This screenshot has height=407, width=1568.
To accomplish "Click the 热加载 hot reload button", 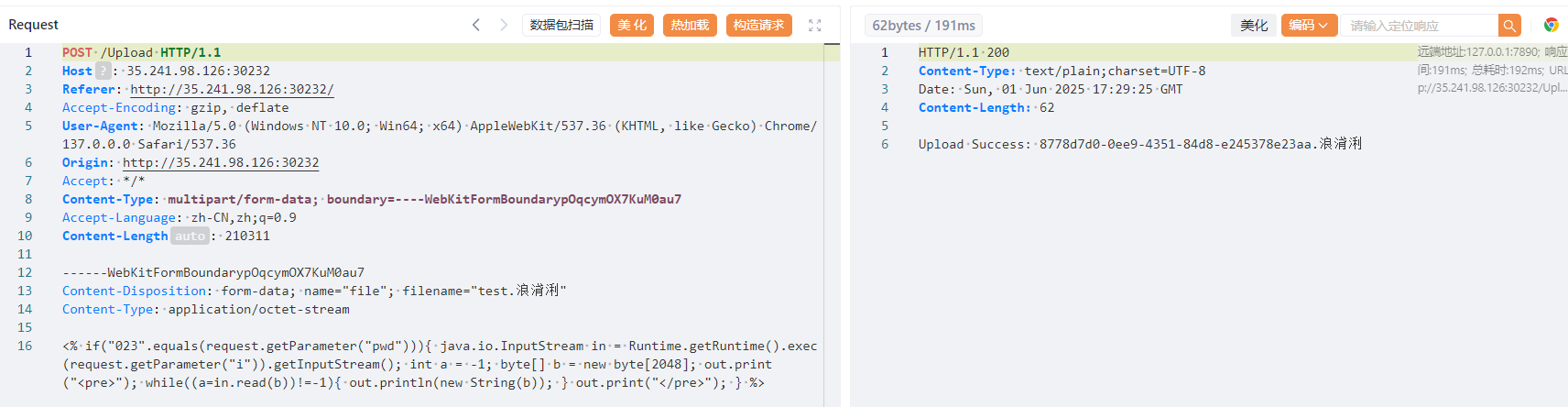I will [x=690, y=26].
